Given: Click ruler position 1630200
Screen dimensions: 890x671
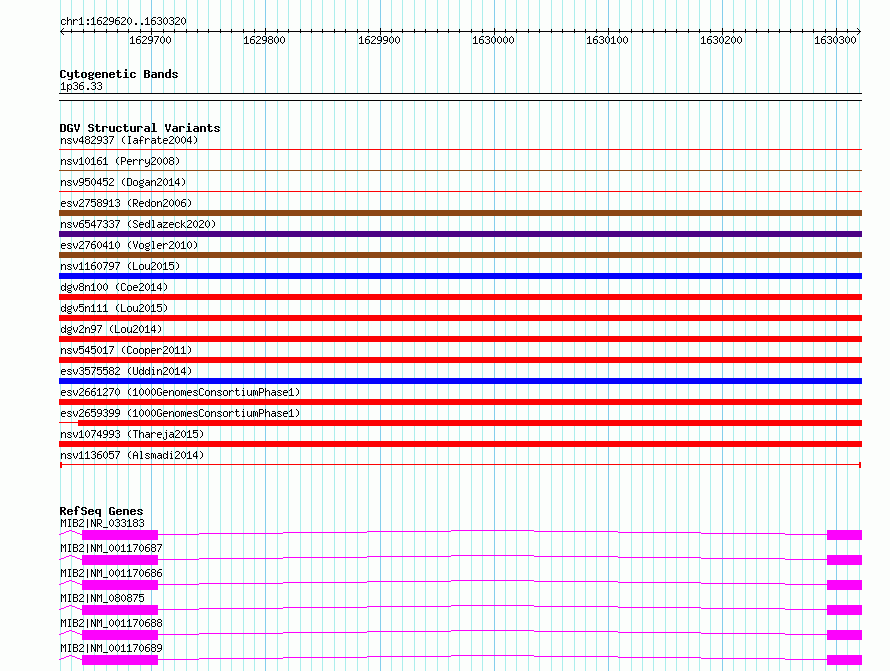Looking at the screenshot, I should (x=721, y=40).
